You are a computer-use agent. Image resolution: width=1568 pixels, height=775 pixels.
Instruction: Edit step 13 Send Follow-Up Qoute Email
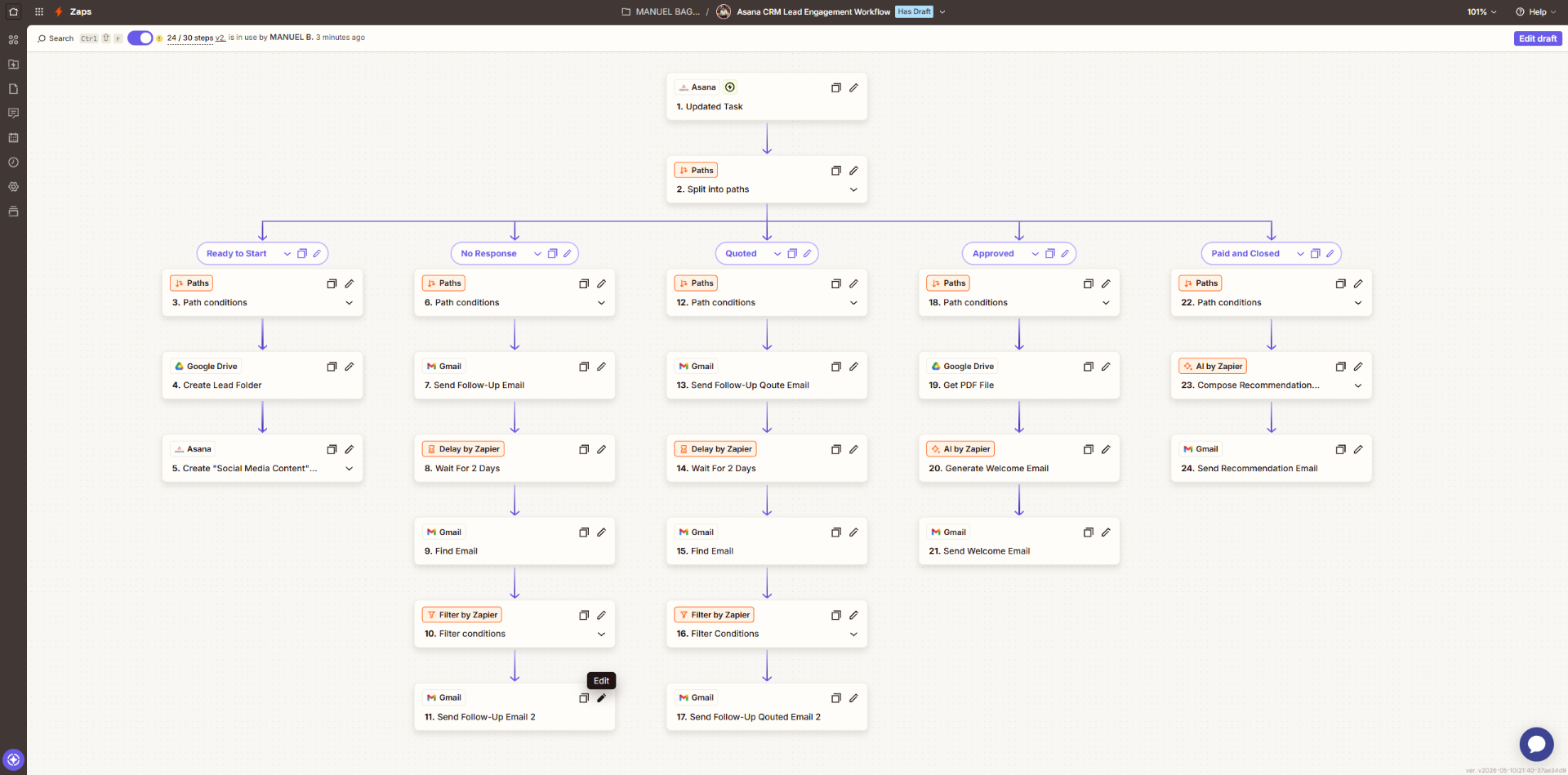pyautogui.click(x=853, y=367)
